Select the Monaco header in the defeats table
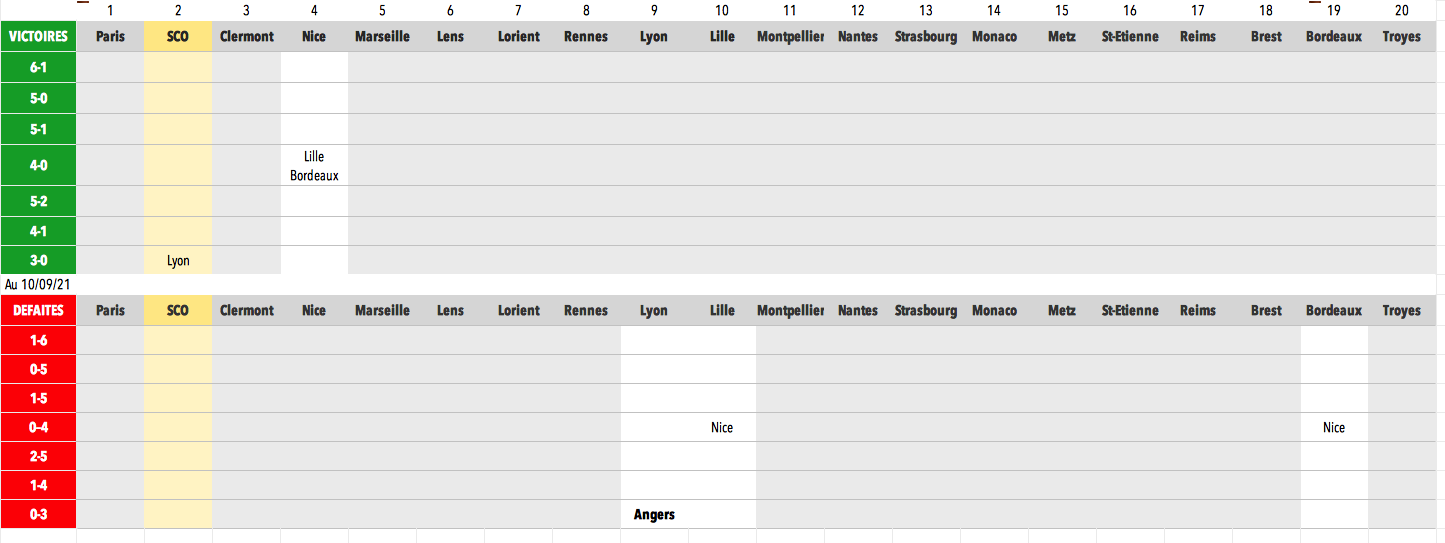 [994, 311]
